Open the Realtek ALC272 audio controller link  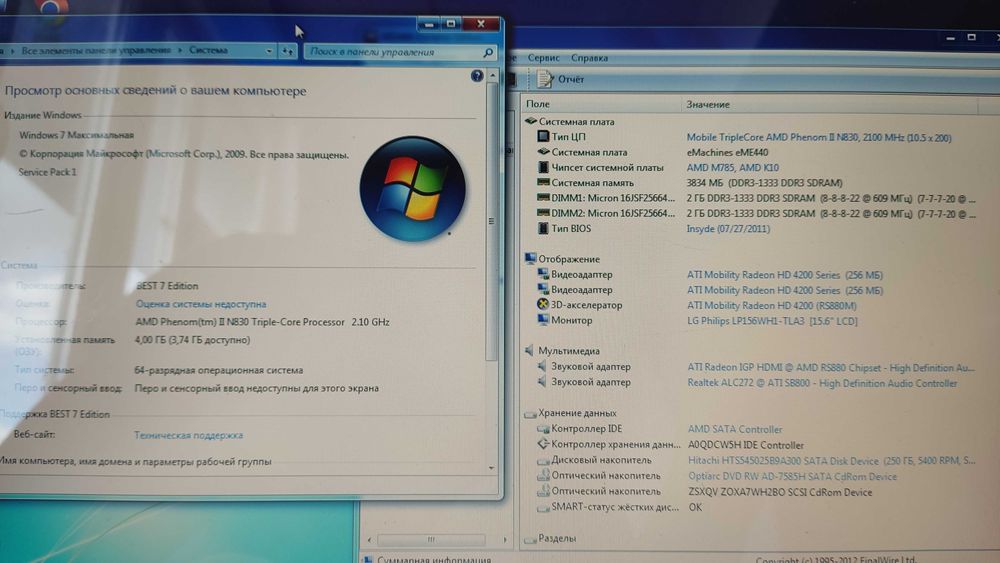[x=822, y=383]
